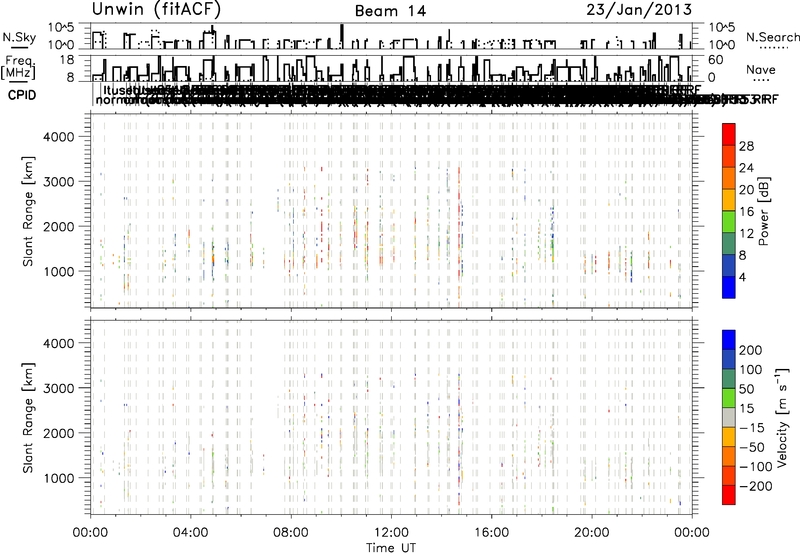
Task: Click the "Nave" legend label
Action: (760, 70)
